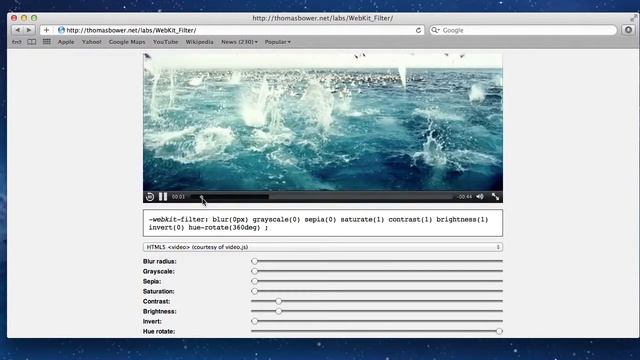This screenshot has width=640, height=360.
Task: Pause the video playback
Action: pos(163,197)
